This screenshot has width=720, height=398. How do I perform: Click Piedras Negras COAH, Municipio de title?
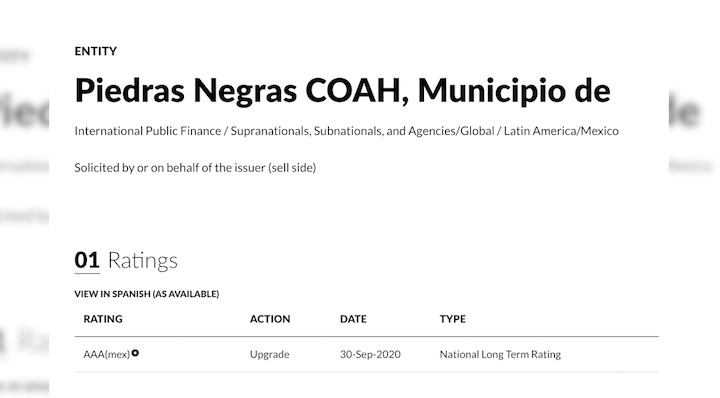[343, 90]
